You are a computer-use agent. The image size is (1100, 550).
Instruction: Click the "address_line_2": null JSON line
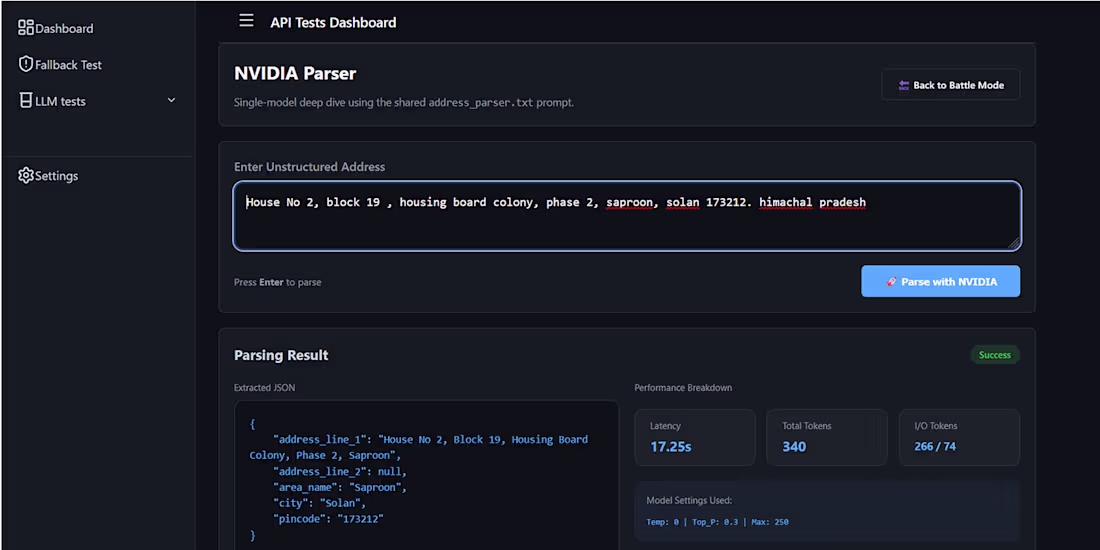point(340,471)
